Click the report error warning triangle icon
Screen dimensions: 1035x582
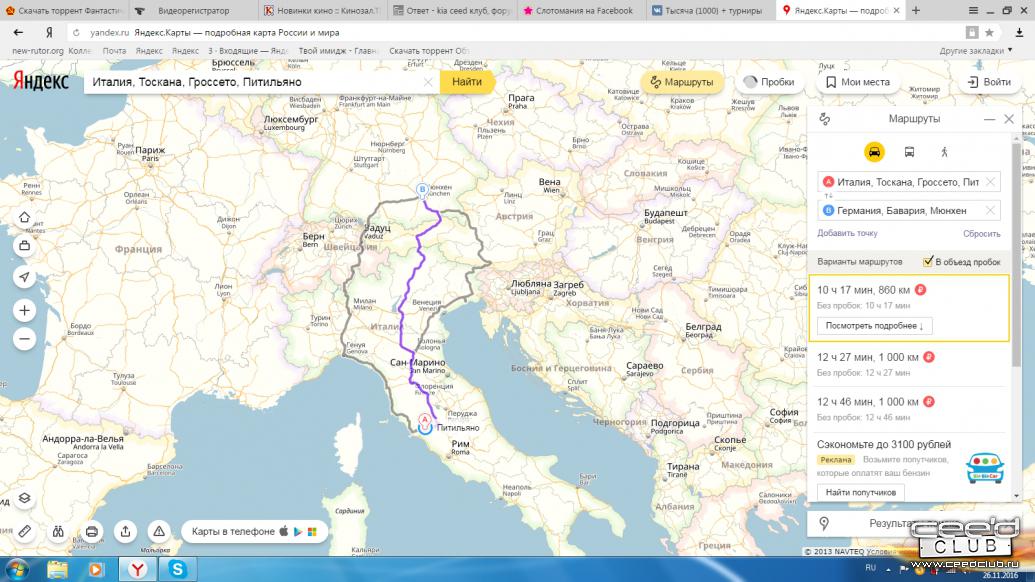tap(159, 531)
